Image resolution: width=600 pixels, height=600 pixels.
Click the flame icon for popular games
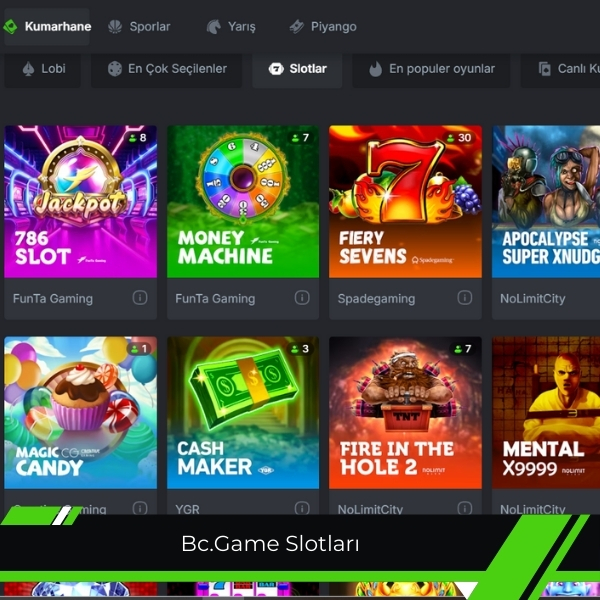pyautogui.click(x=375, y=69)
